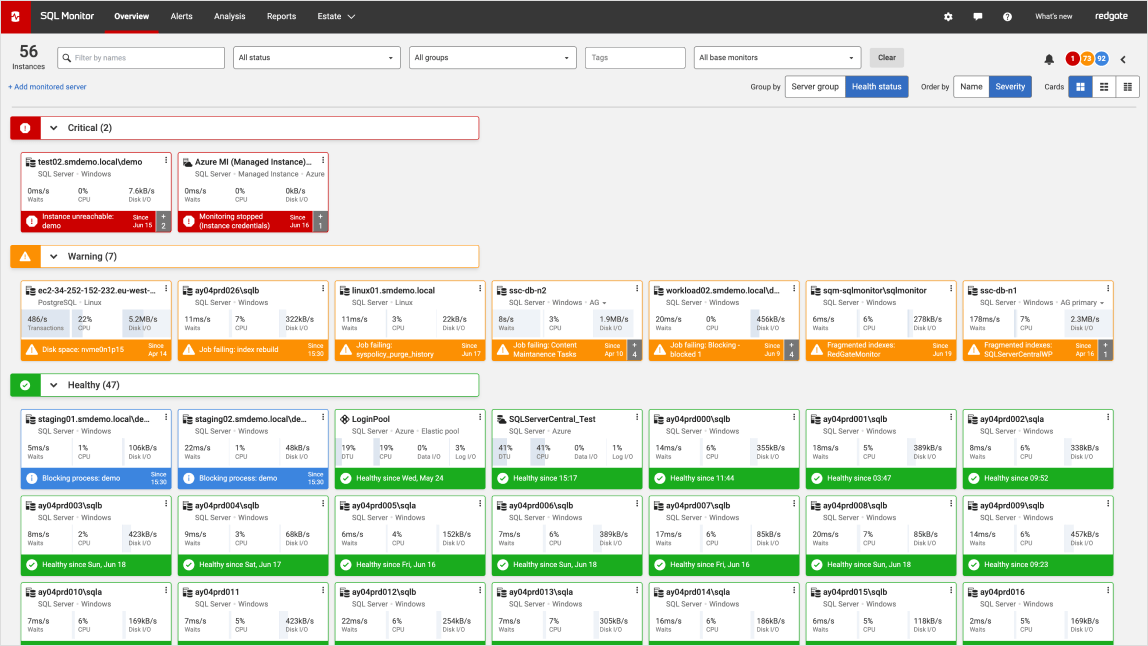Click the redgate brand link
This screenshot has width=1148, height=646.
(x=1111, y=16)
